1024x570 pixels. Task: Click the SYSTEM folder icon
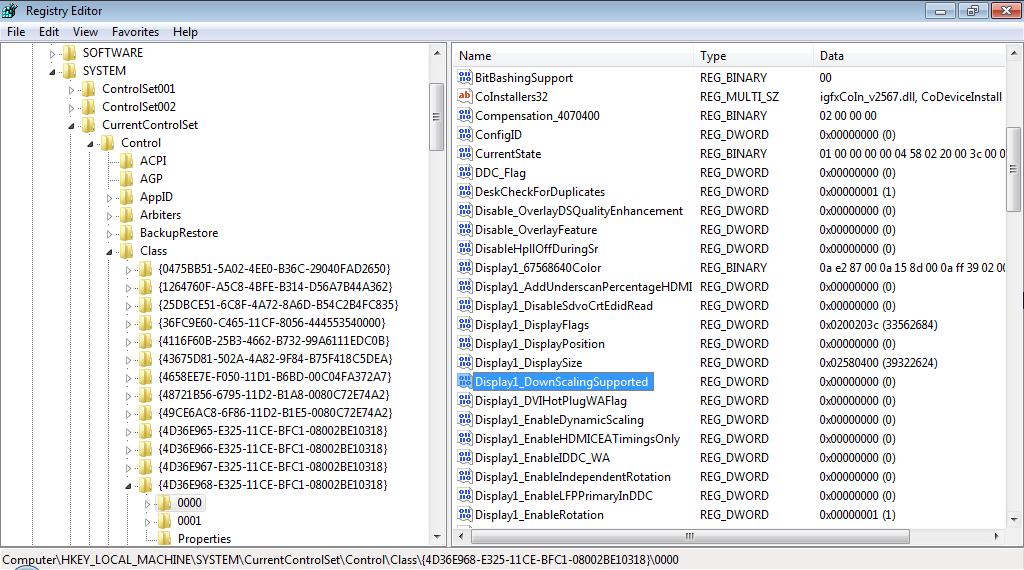click(69, 71)
